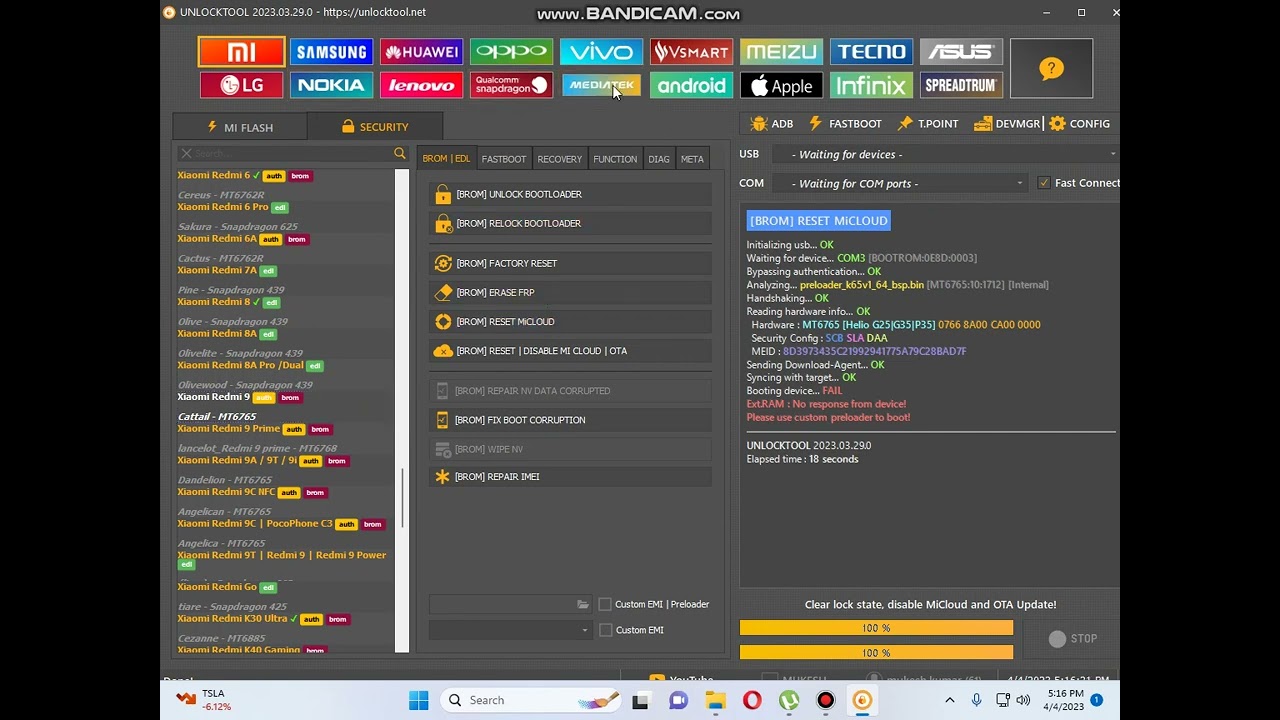The width and height of the screenshot is (1280, 720).
Task: Open the ADB toolbar button
Action: [772, 124]
